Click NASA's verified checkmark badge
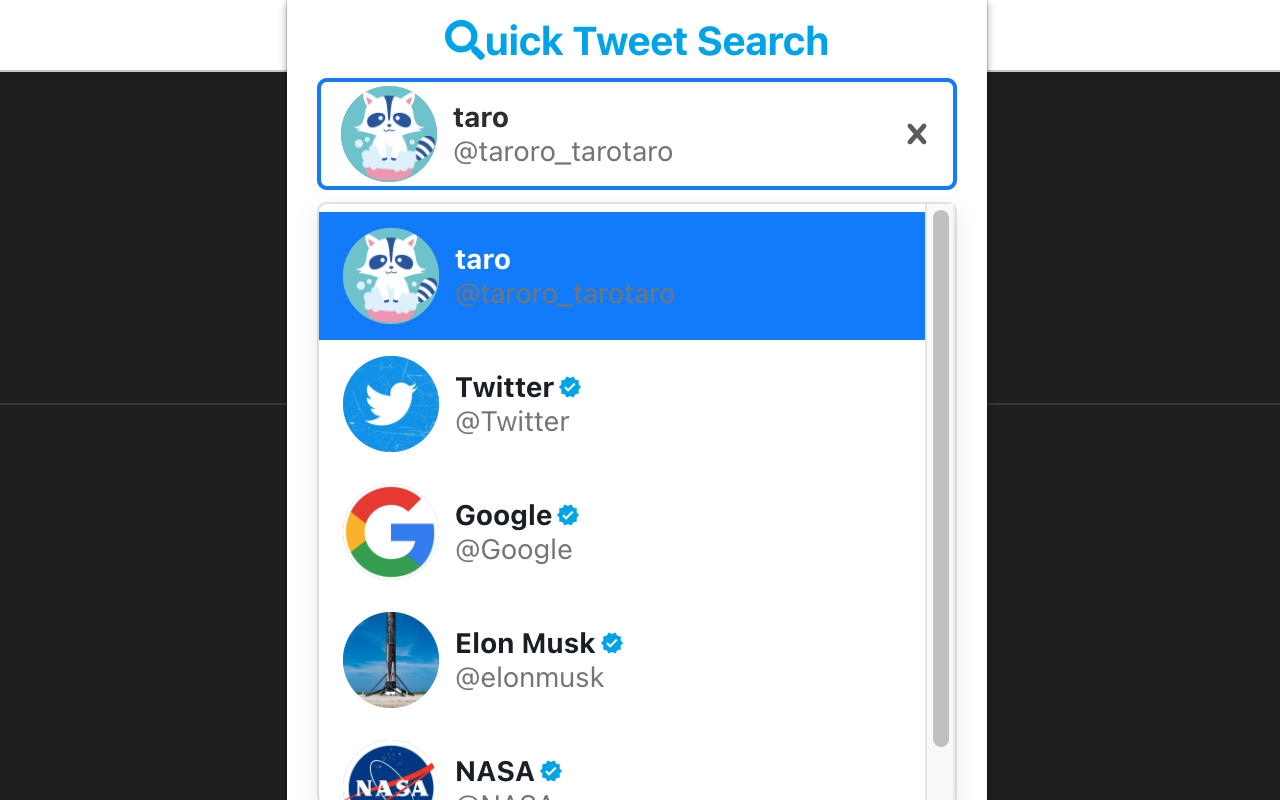Screen dimensions: 1280x800 click(551, 770)
